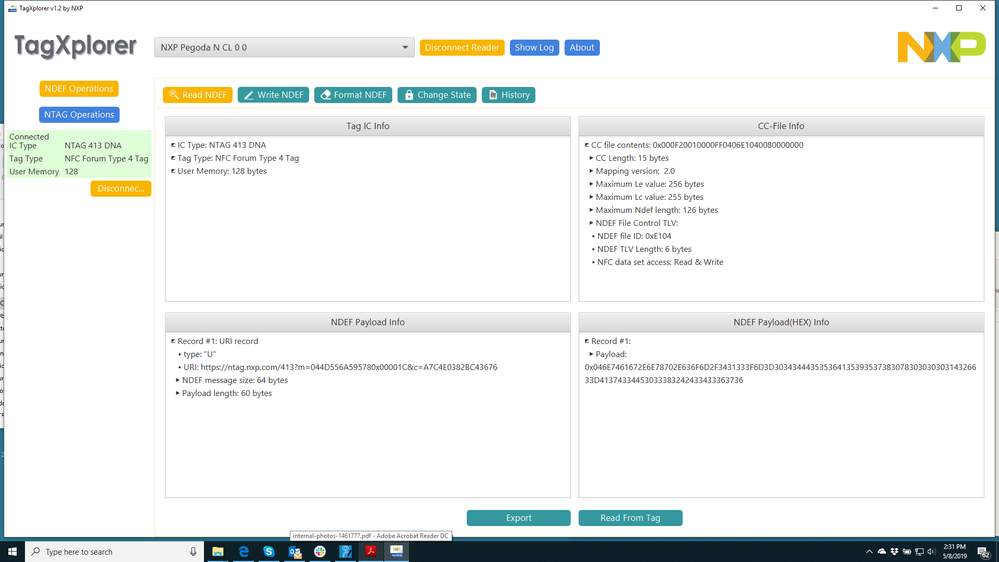Click the OneDrive cloud tray icon
The height and width of the screenshot is (562, 999).
click(x=882, y=552)
